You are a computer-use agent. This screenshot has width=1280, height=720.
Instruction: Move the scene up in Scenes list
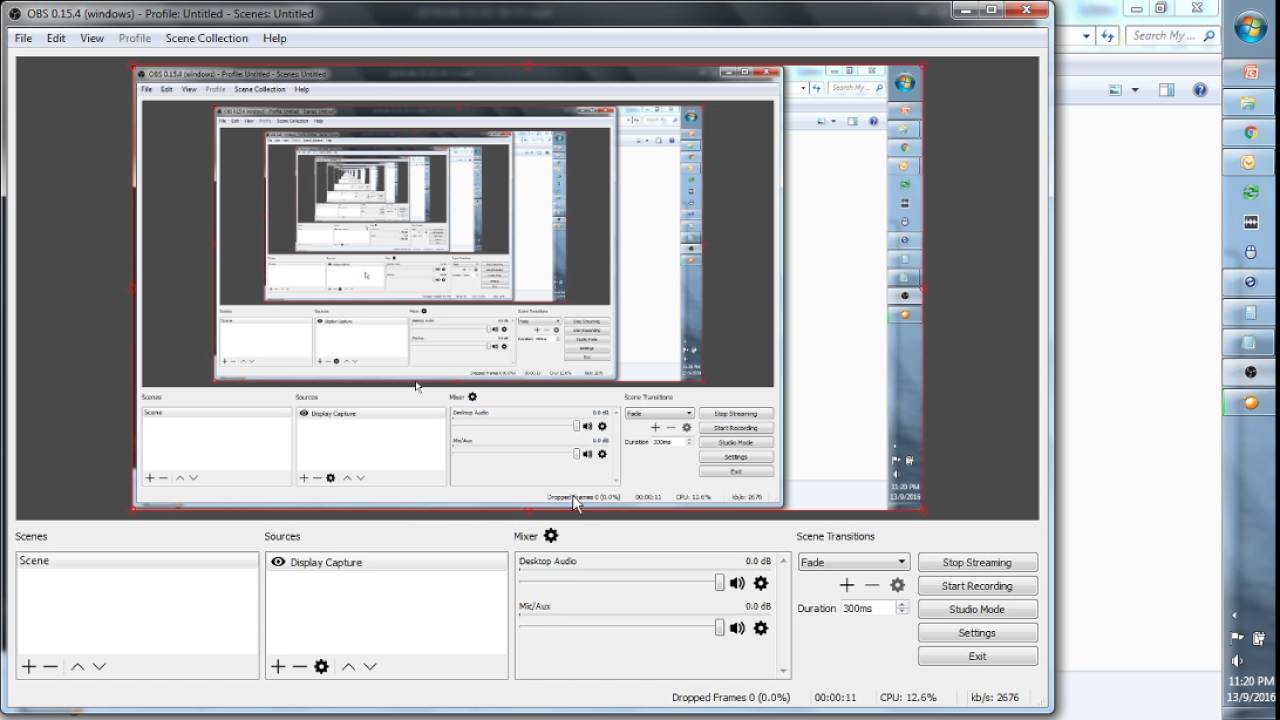click(77, 666)
